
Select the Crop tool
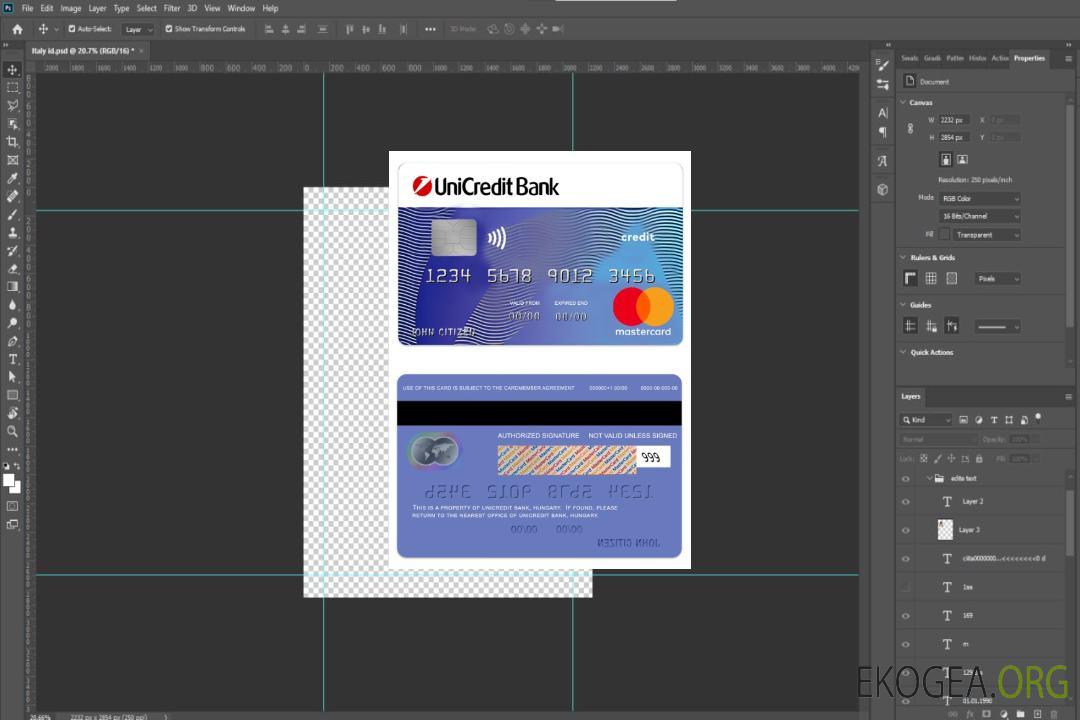point(12,142)
